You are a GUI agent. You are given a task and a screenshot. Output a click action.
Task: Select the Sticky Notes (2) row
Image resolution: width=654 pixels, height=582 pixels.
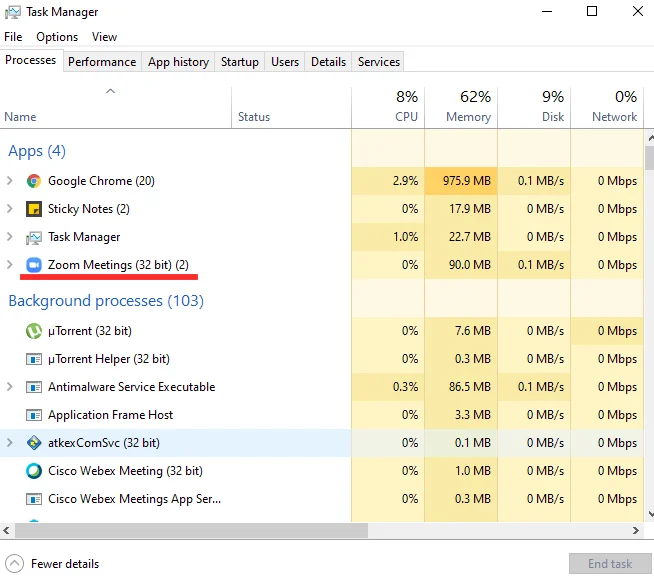[322, 209]
